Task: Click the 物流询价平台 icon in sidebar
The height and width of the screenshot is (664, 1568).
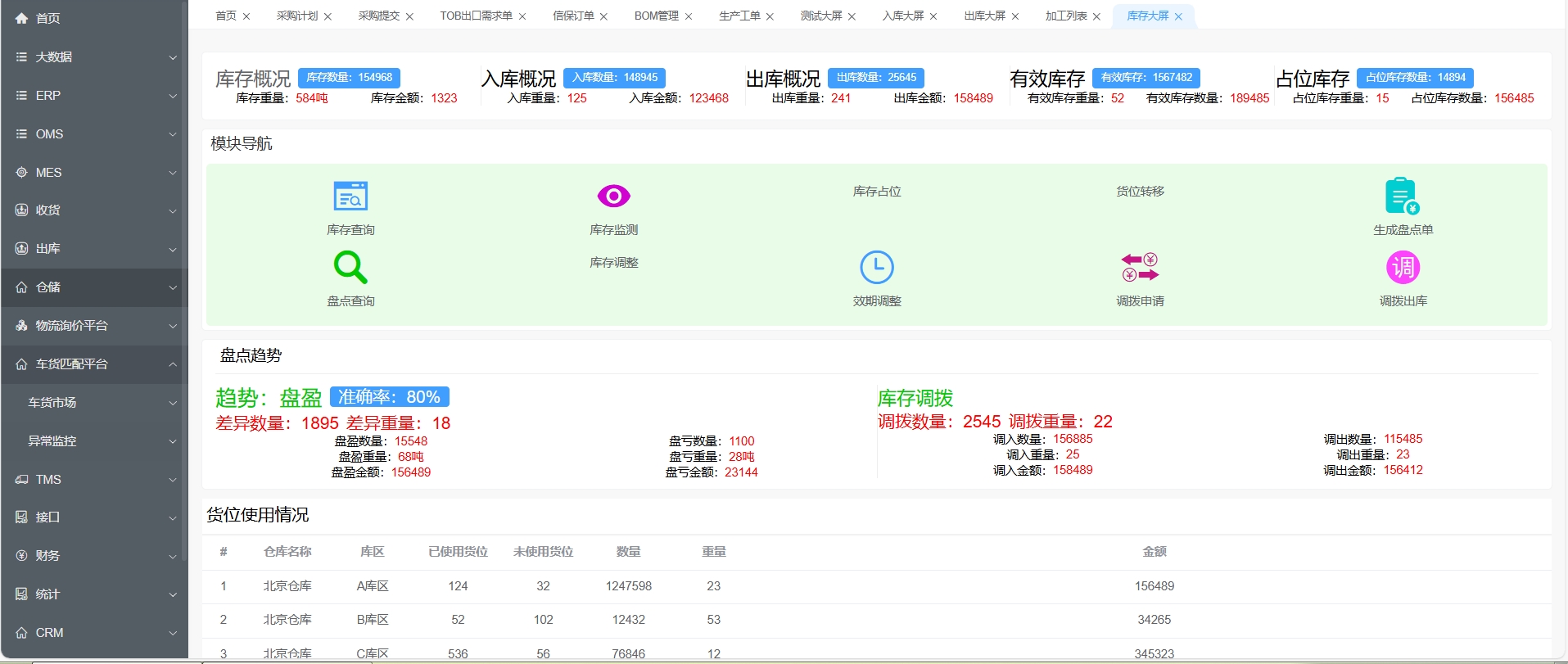Action: point(21,325)
